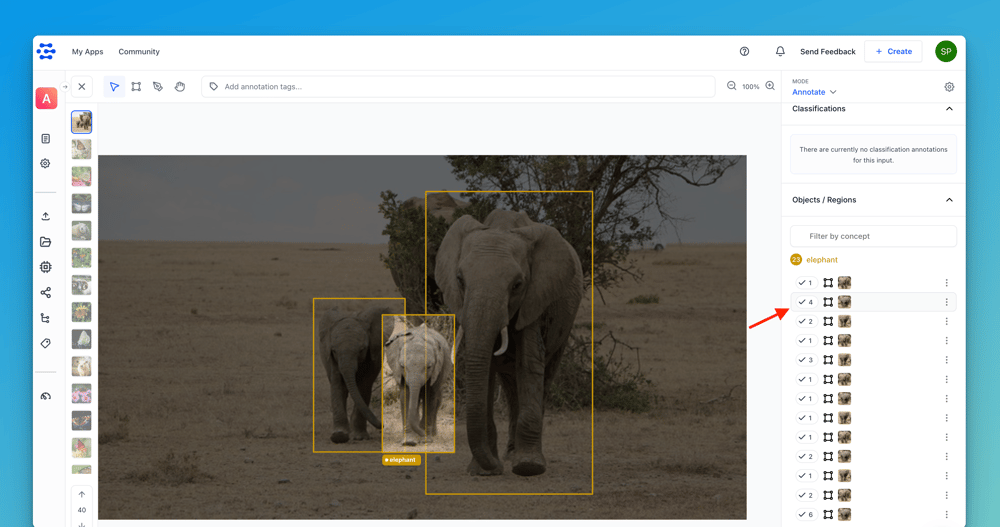Collapse the Objects / Regions section
Screen dimensions: 1000x527
(x=949, y=200)
